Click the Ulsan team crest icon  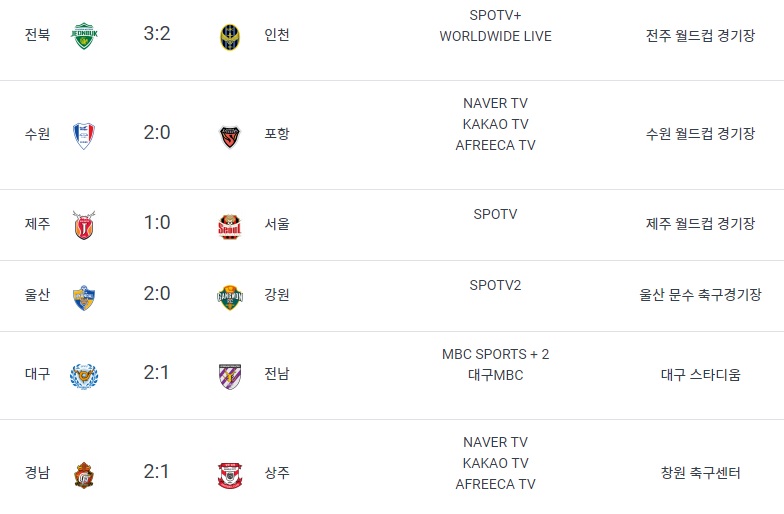click(x=84, y=298)
